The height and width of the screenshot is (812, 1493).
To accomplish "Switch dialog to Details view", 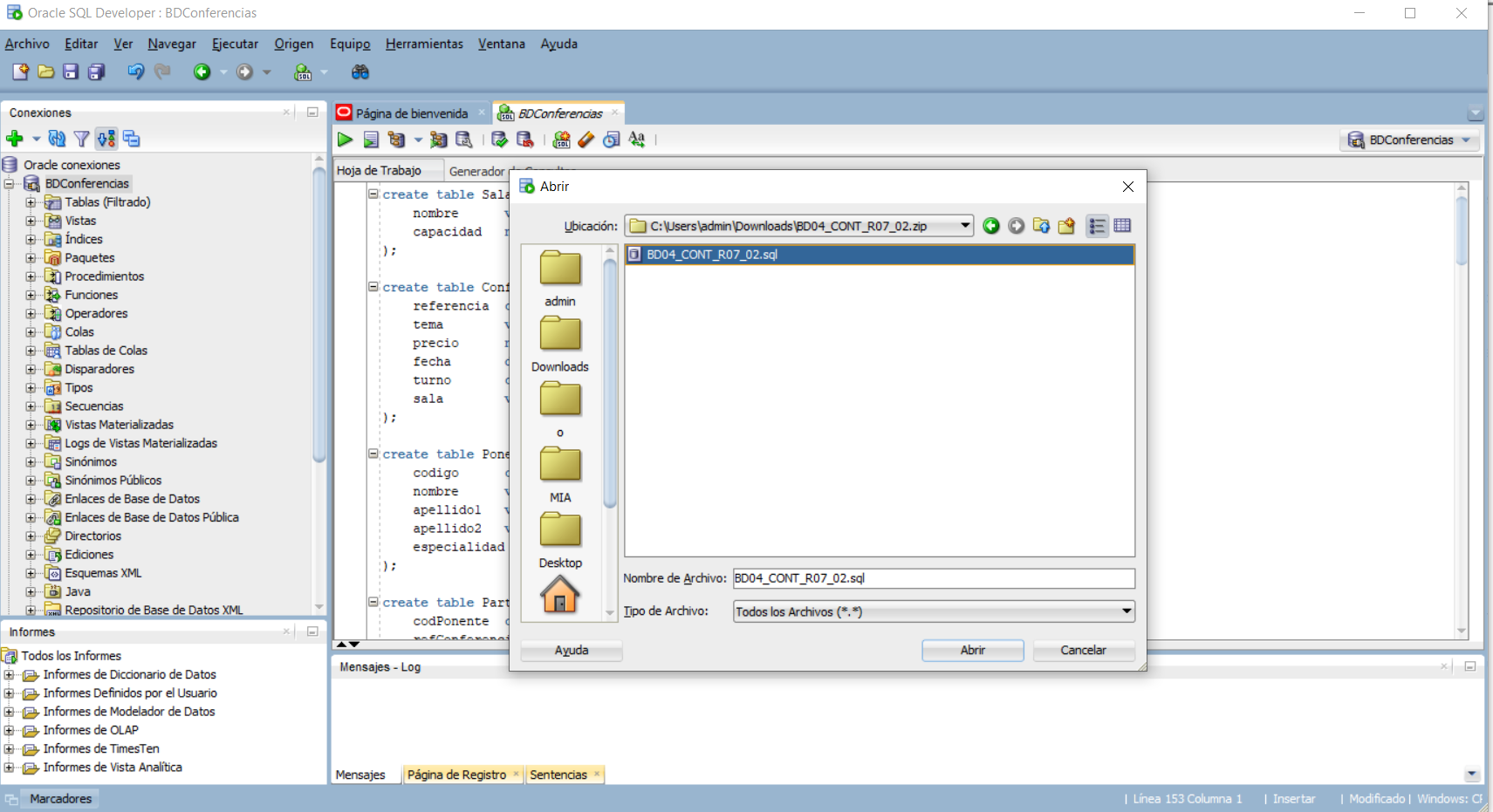I will pyautogui.click(x=1122, y=226).
